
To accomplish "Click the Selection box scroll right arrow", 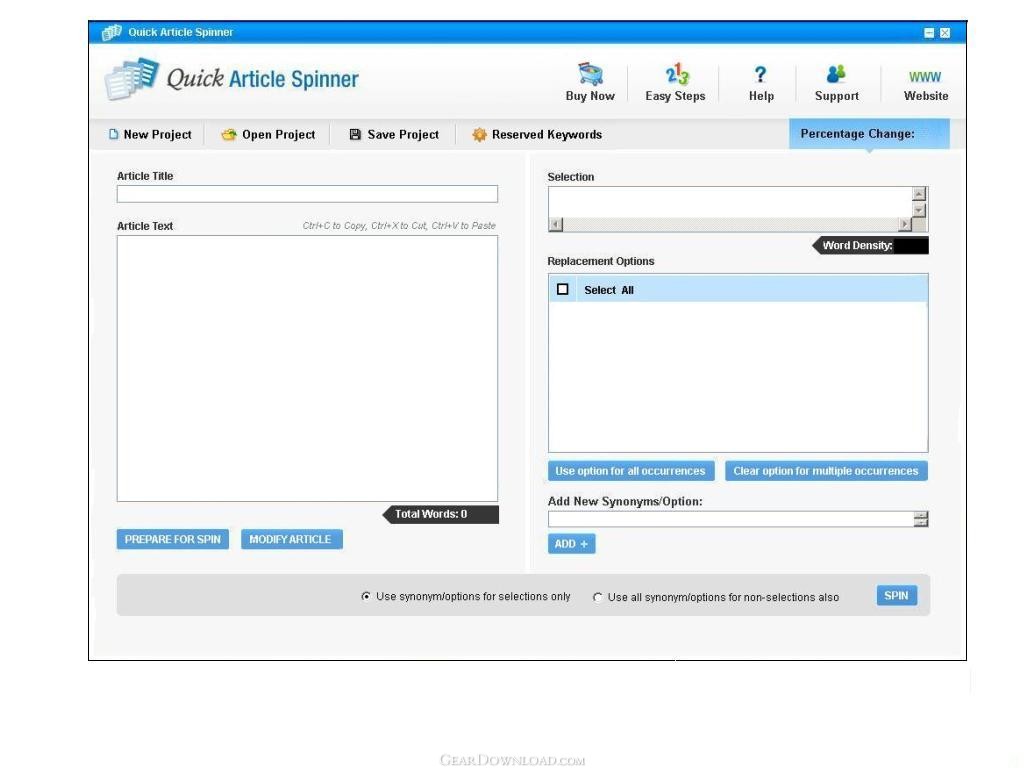I will 904,225.
